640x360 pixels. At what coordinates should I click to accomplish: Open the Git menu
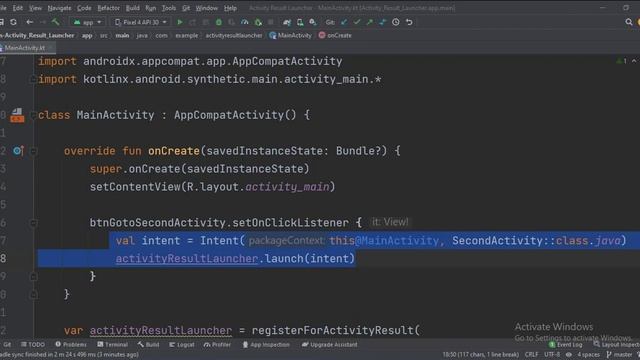click(186, 8)
